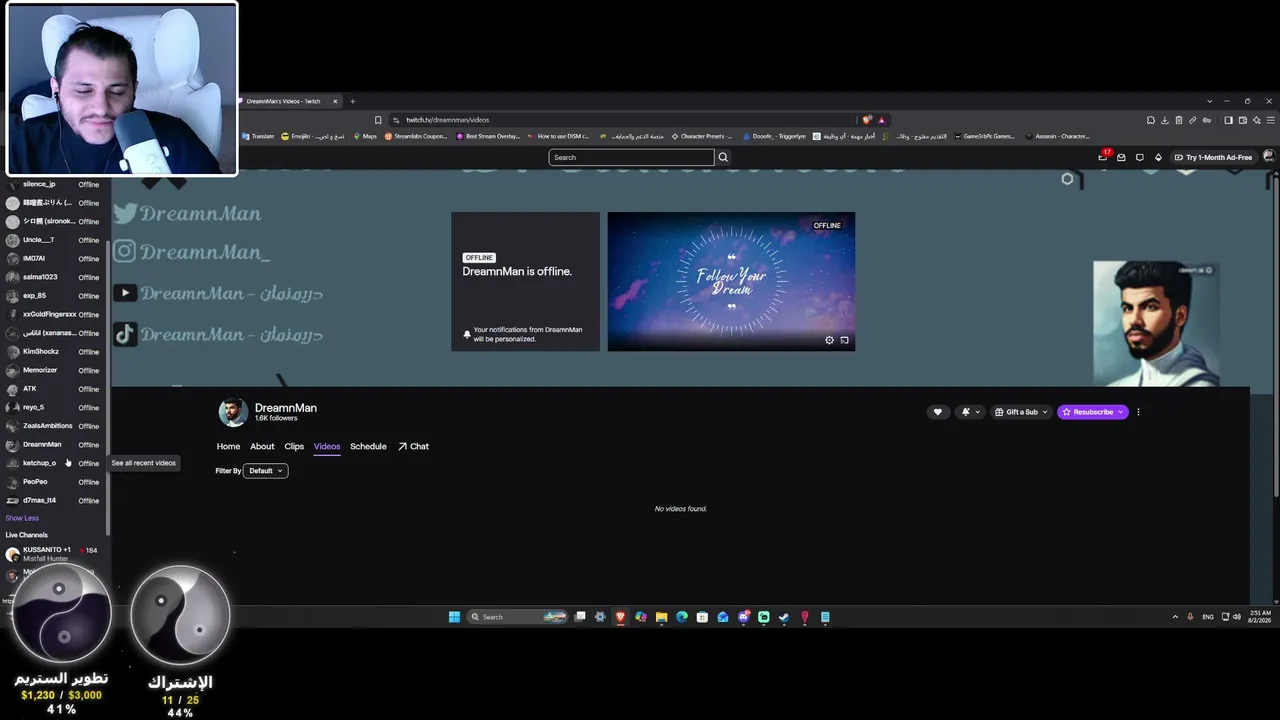Viewport: 1280px width, 720px height.
Task: Open the Twitch account avatar menu
Action: pyautogui.click(x=1269, y=157)
